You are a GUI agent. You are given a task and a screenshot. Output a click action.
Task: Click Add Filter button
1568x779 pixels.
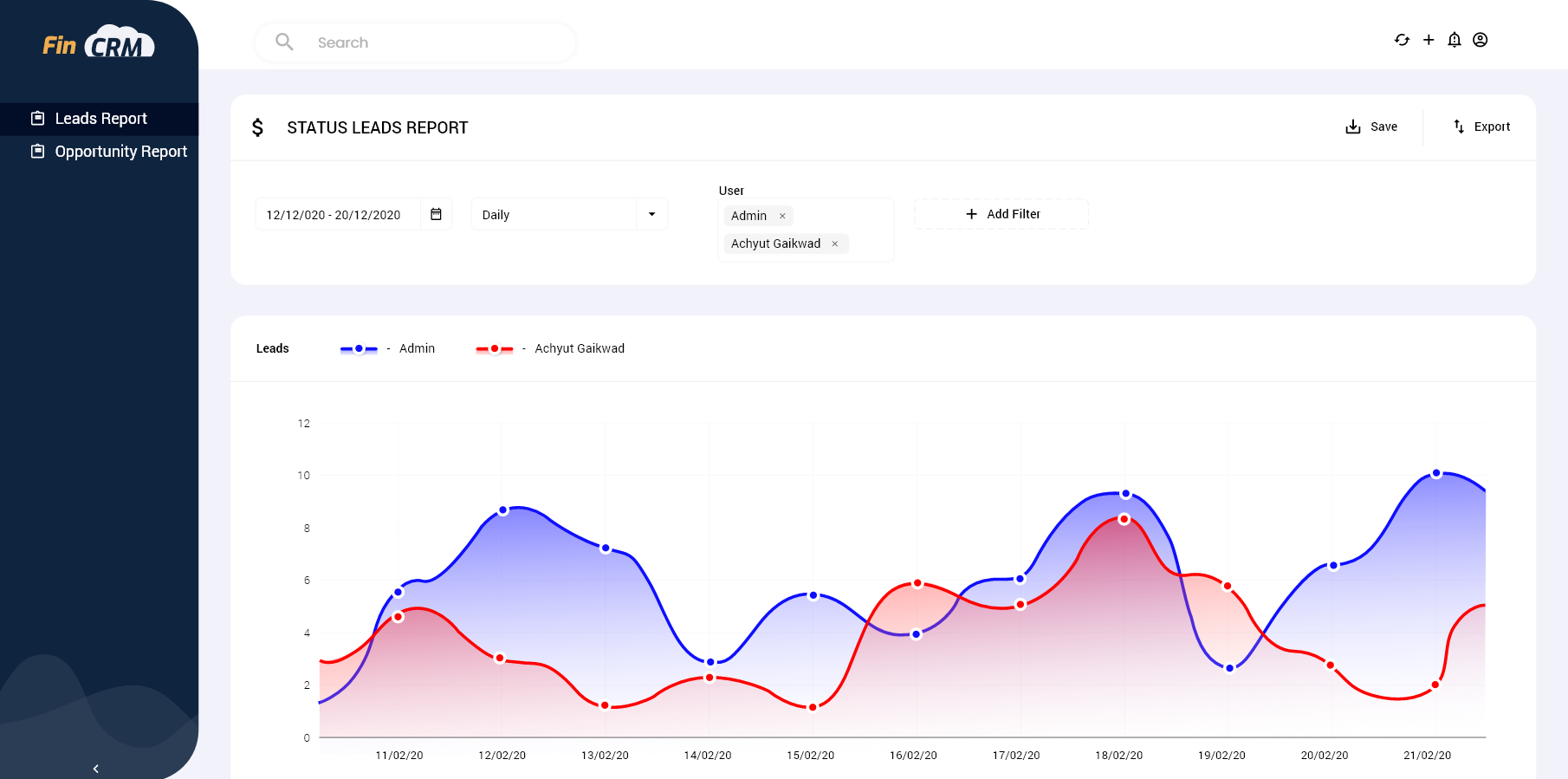(1001, 214)
